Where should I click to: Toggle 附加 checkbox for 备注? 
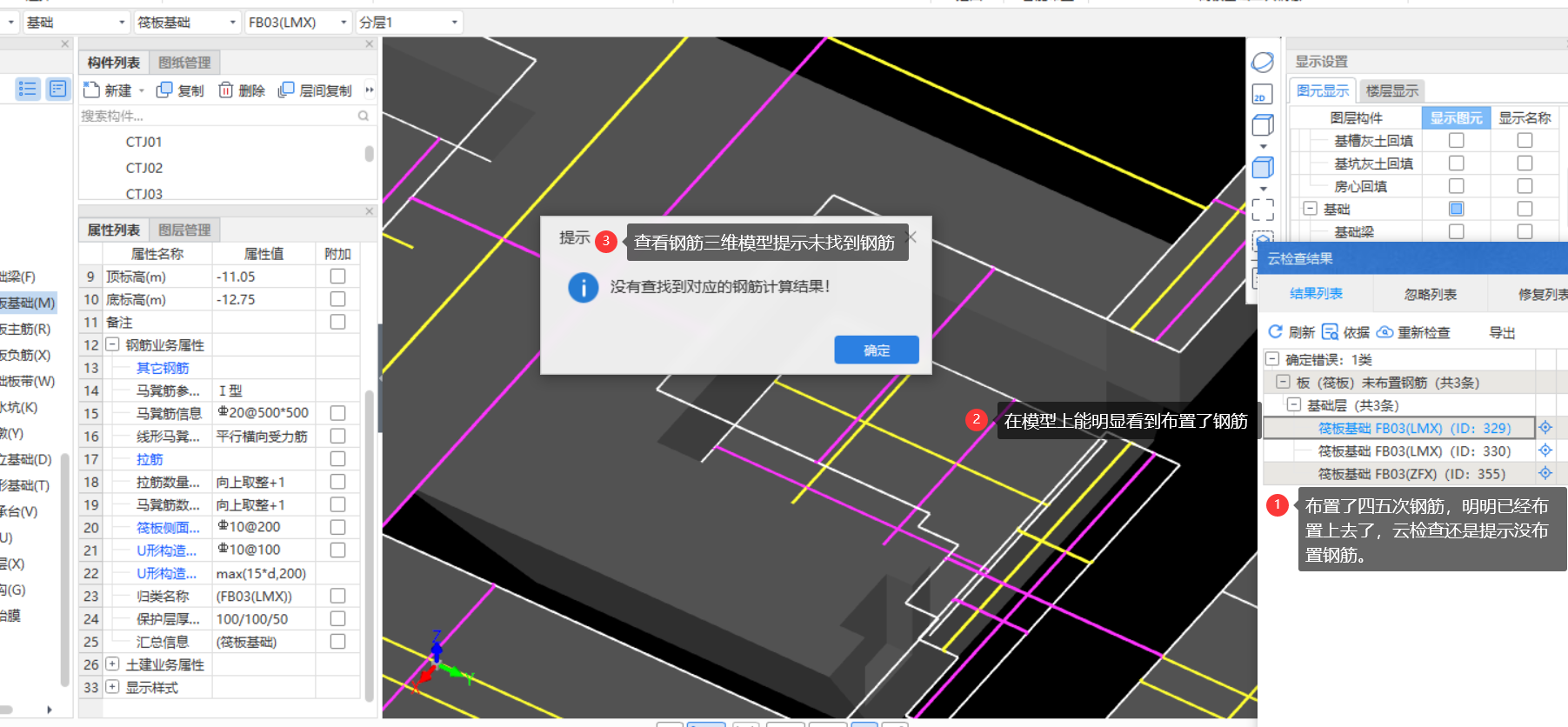pyautogui.click(x=338, y=322)
